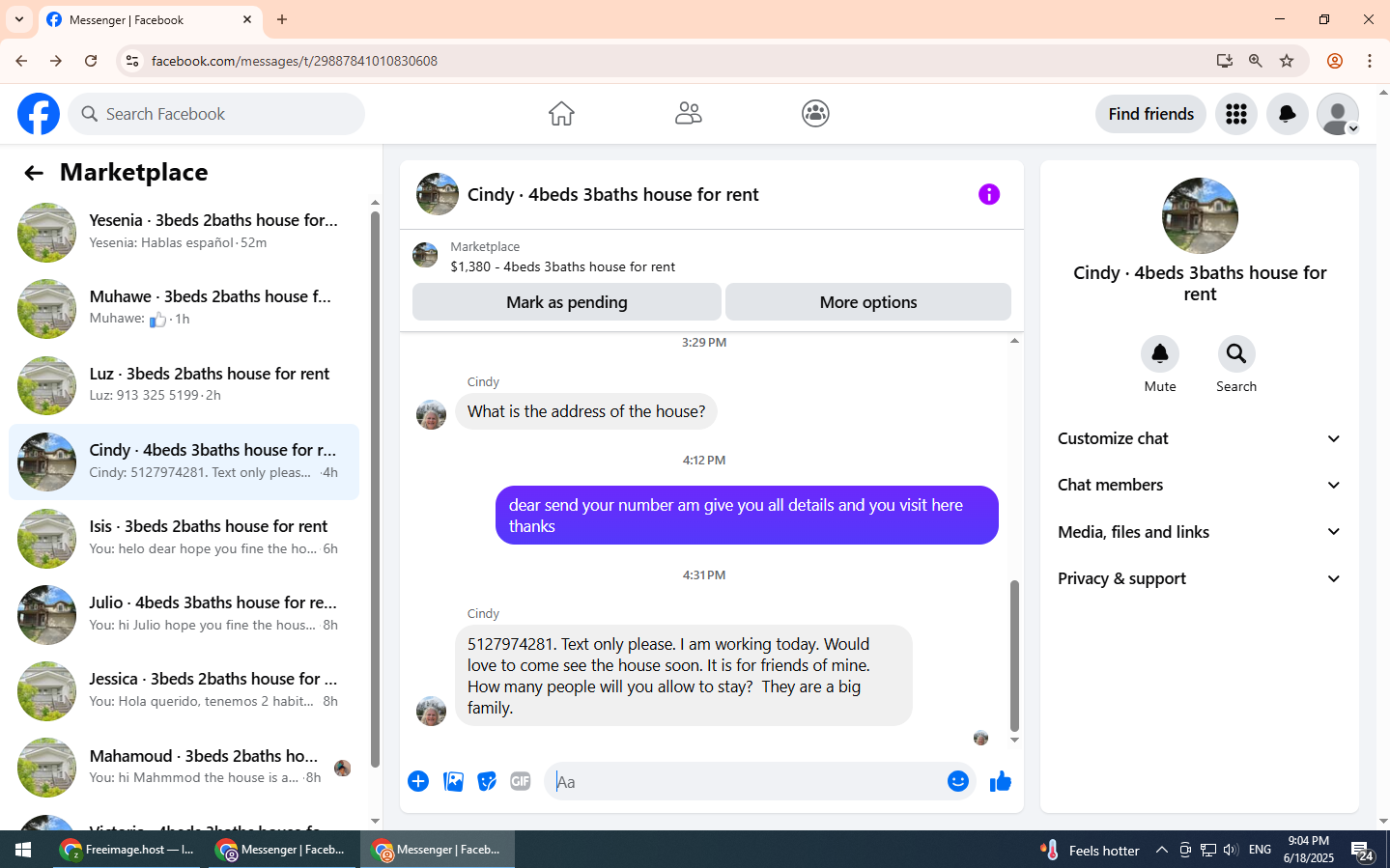1390x868 pixels.
Task: Show hidden system tray icons
Action: click(x=1162, y=850)
